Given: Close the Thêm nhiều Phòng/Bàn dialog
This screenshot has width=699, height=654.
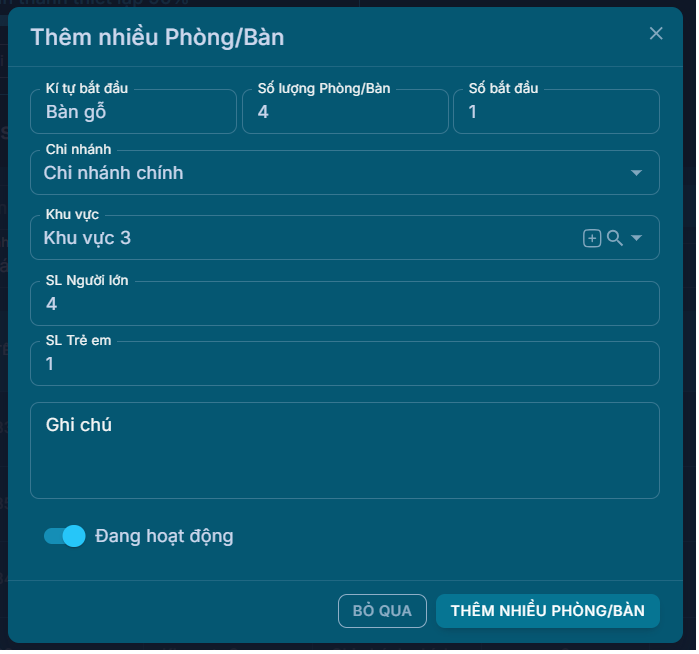Looking at the screenshot, I should pos(656,33).
